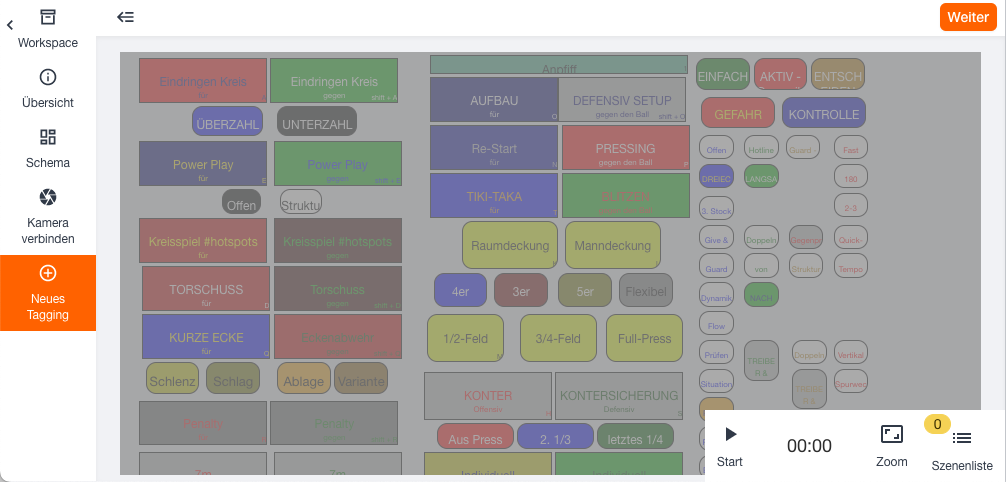This screenshot has width=1006, height=482.
Task: Select the Raumdeckung tag button
Action: pyautogui.click(x=509, y=245)
